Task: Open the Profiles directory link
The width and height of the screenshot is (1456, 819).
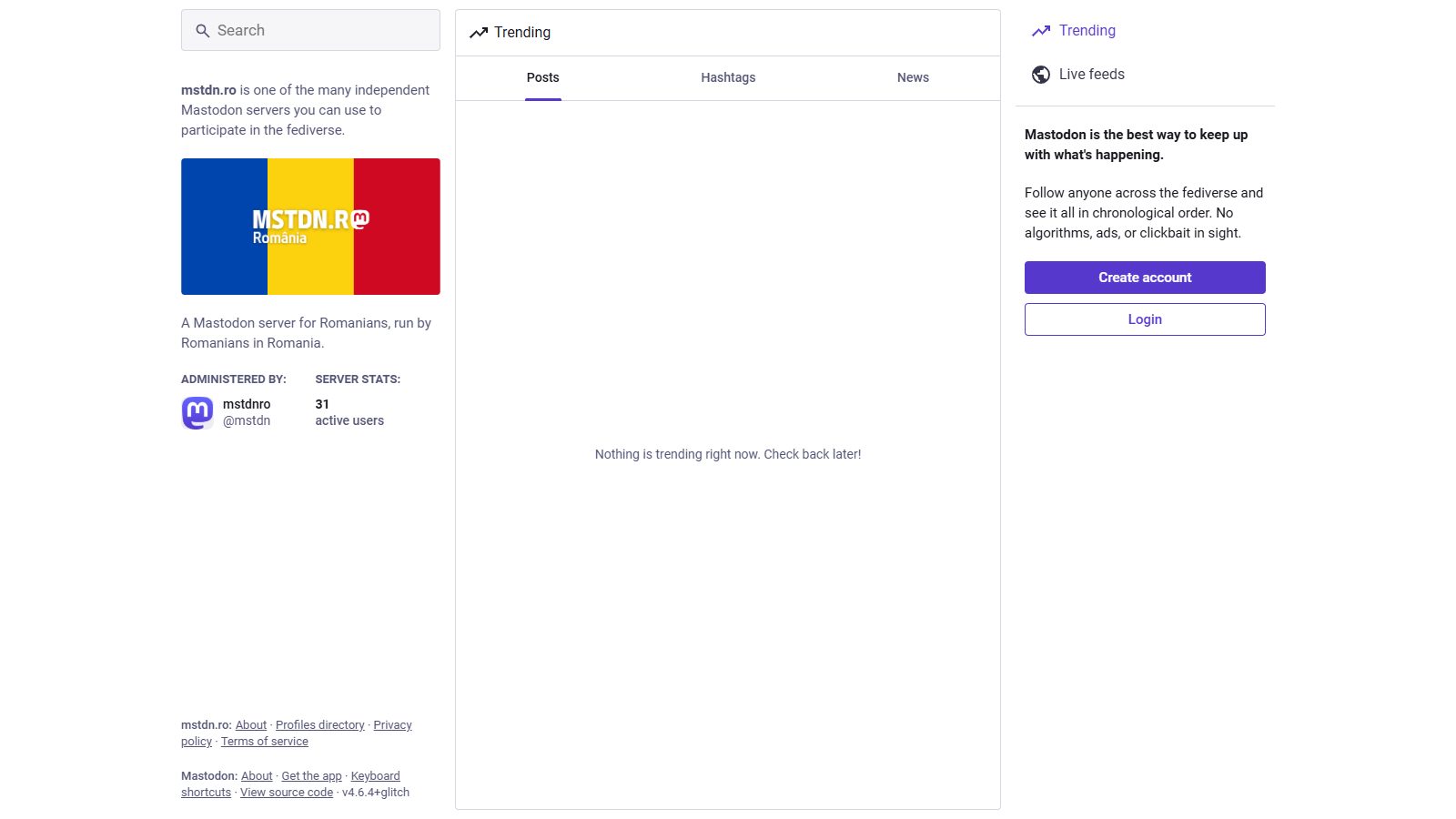Action: [x=320, y=725]
